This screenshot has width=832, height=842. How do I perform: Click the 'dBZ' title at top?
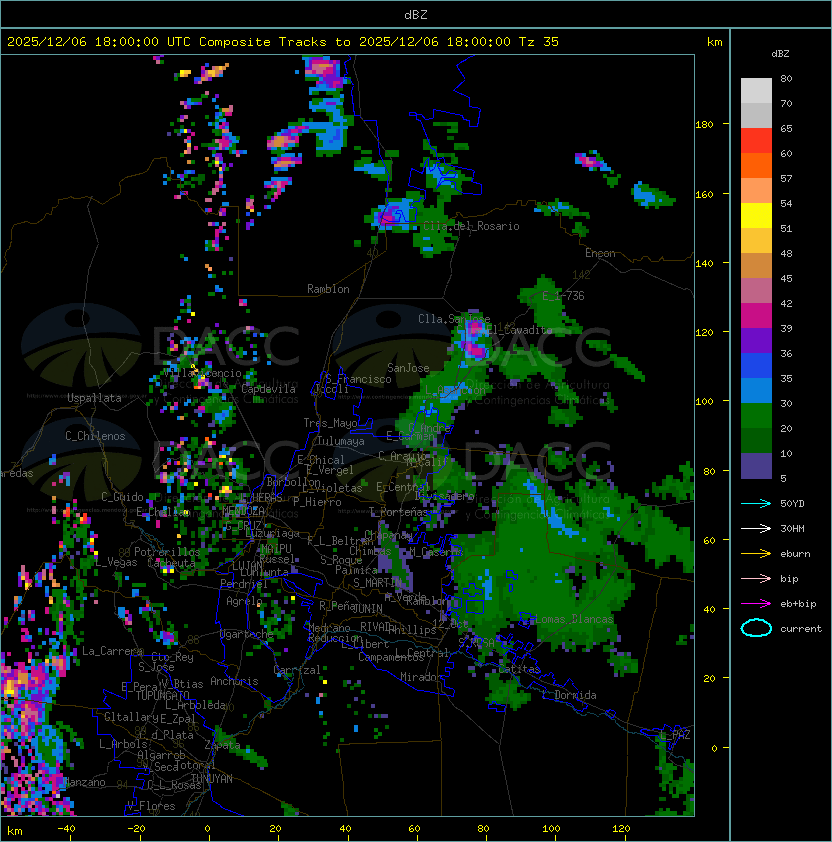click(416, 14)
